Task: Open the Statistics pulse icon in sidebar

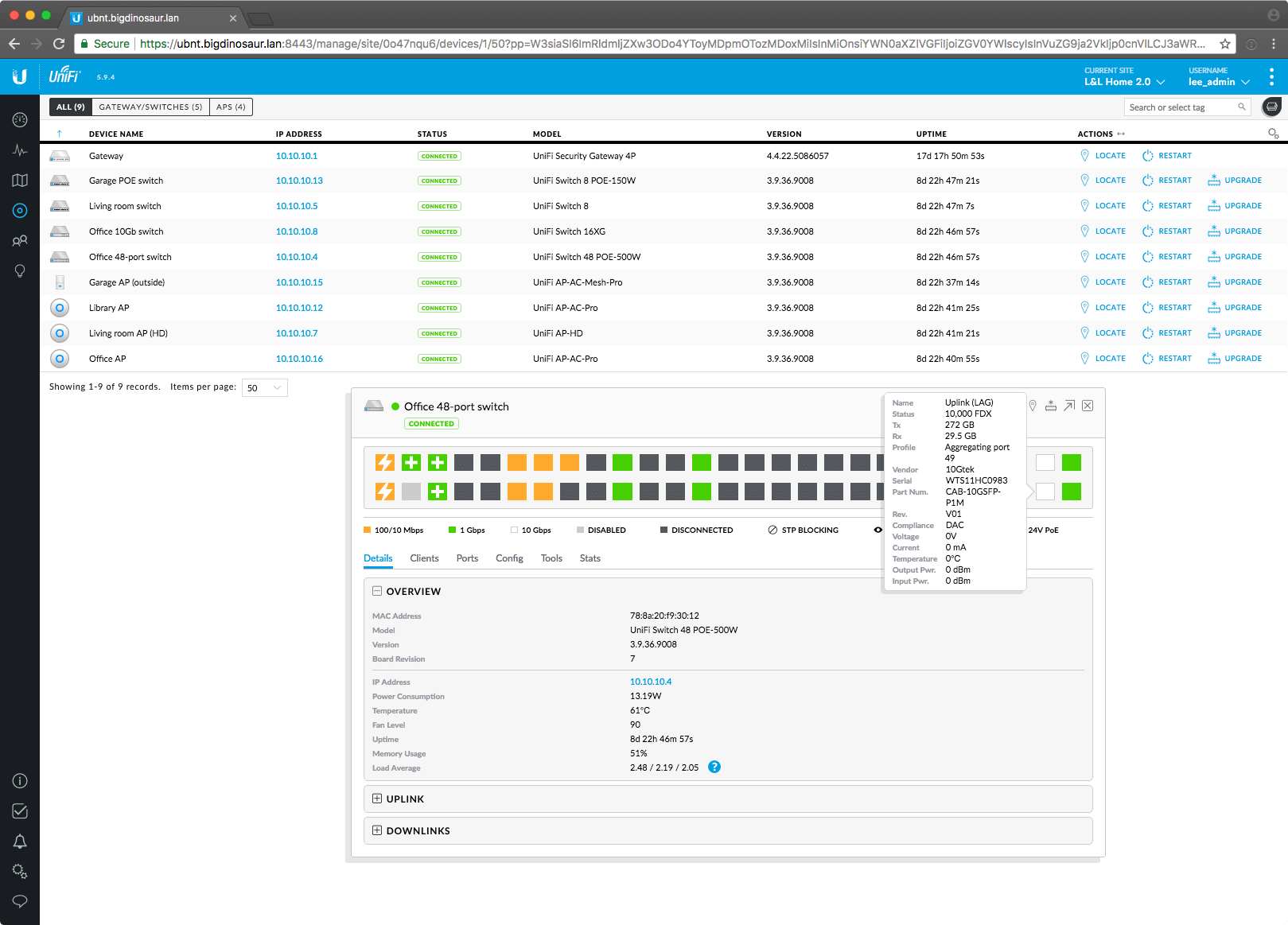Action: pos(20,150)
